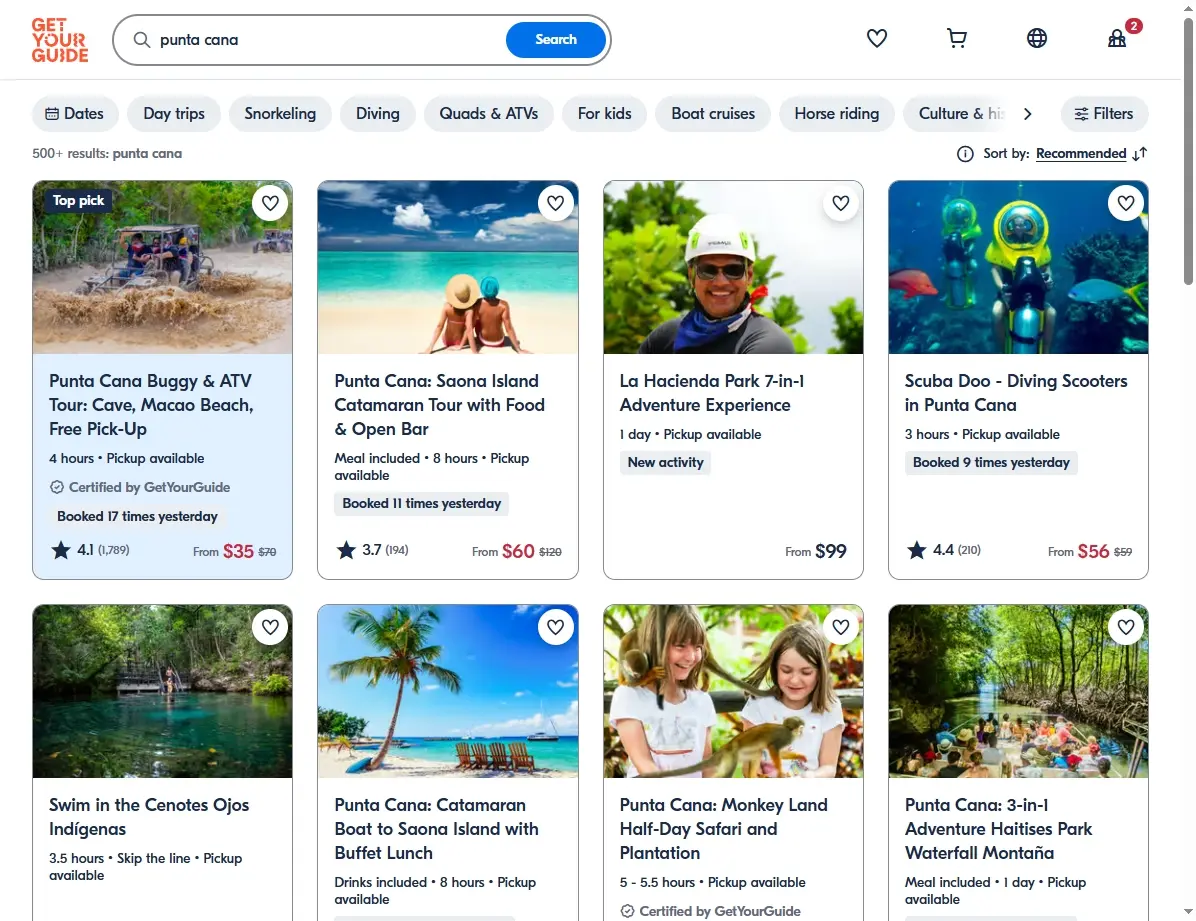
Task: Open the wishlist heart icon in header
Action: [x=876, y=38]
